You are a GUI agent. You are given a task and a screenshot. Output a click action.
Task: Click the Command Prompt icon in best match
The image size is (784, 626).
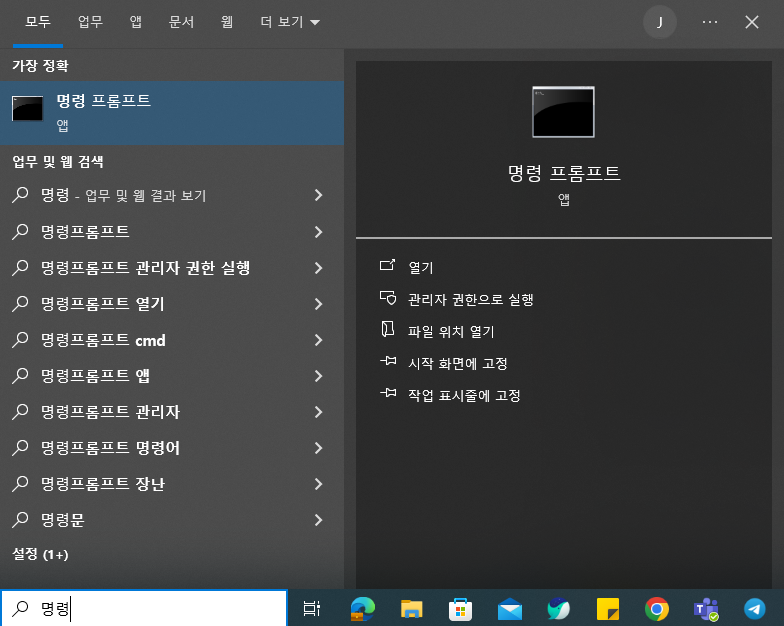pos(28,108)
